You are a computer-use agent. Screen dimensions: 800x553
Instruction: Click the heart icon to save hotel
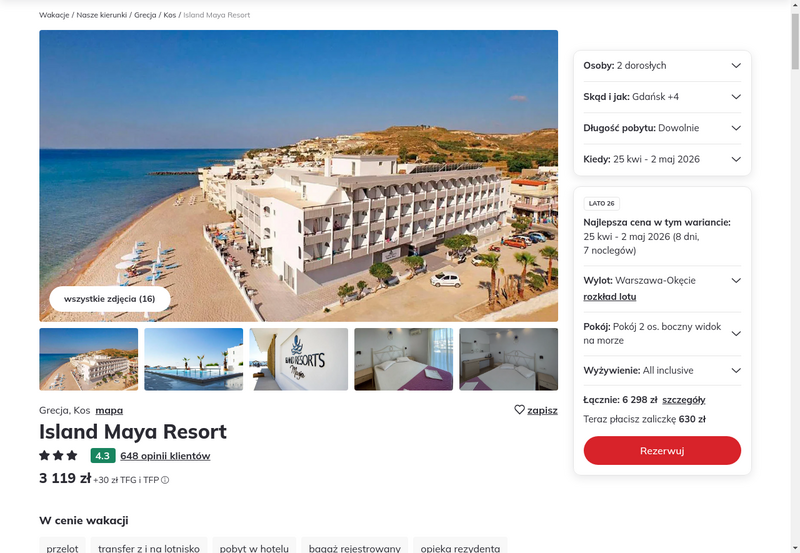pos(519,410)
